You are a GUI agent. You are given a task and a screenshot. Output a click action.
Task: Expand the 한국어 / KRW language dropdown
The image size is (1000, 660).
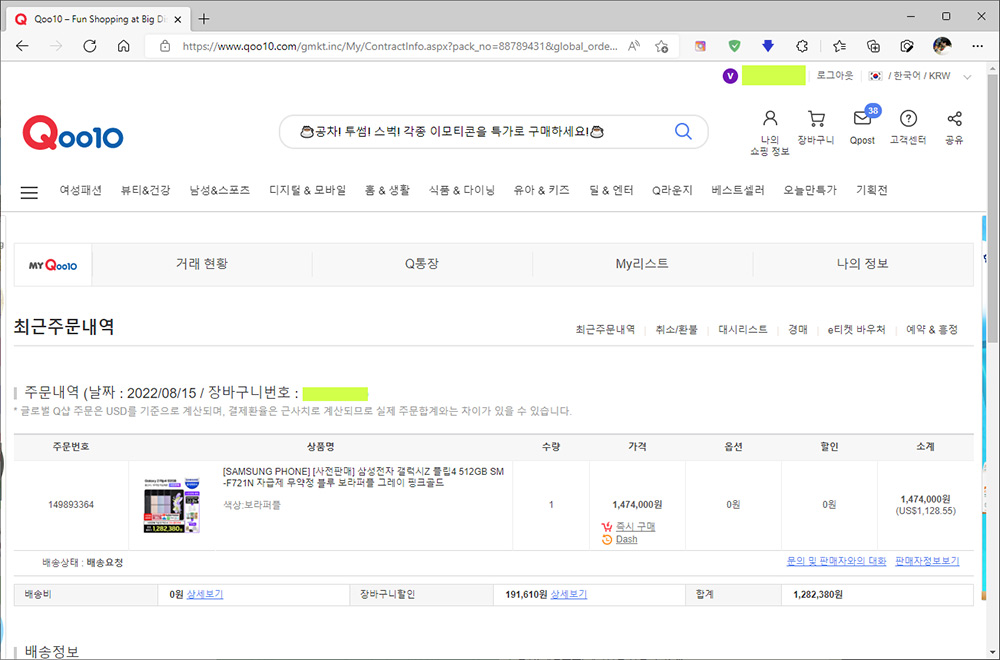(967, 77)
